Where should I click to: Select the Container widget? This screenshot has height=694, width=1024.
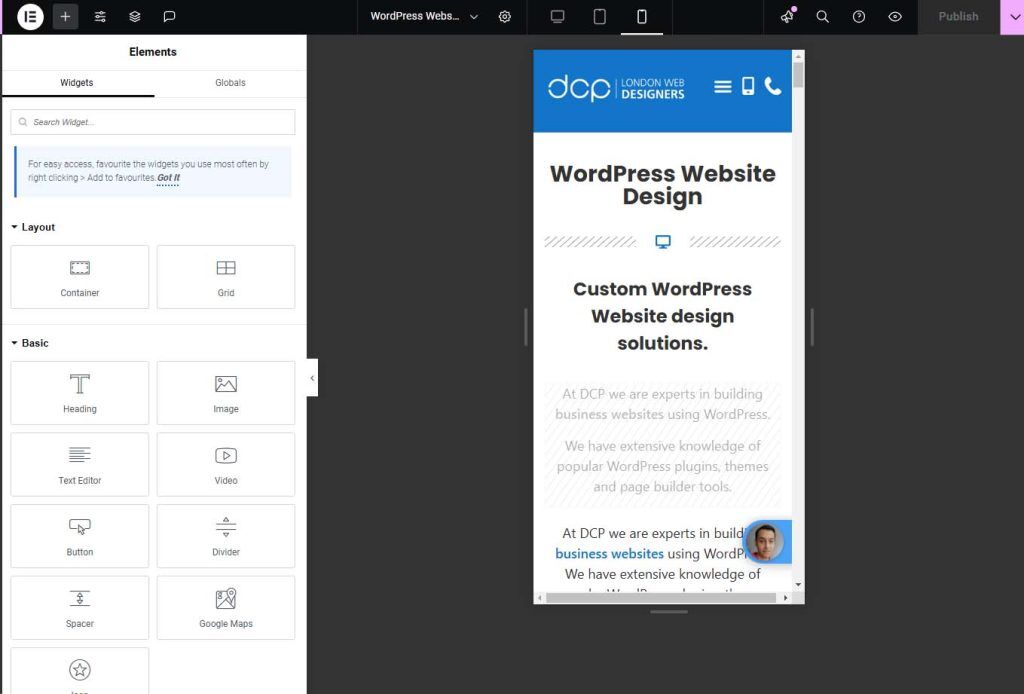click(80, 277)
